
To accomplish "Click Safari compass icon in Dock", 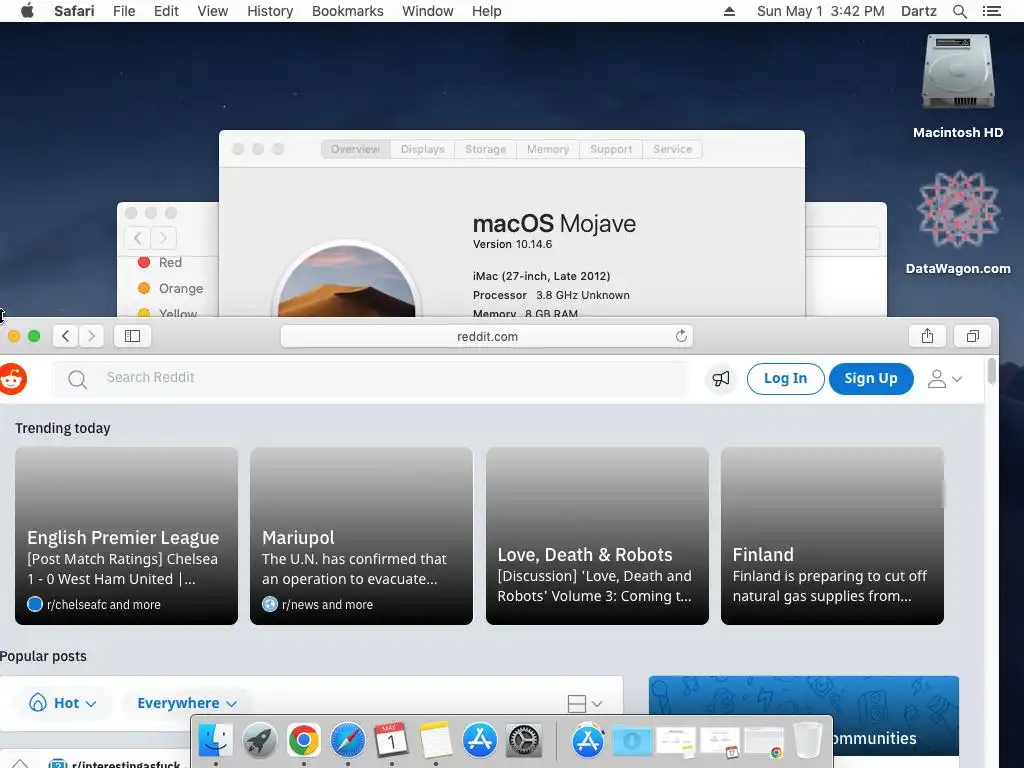I will tap(347, 741).
